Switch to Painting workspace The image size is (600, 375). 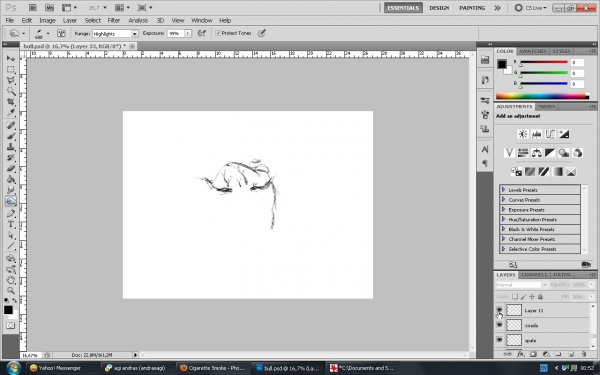click(x=472, y=8)
